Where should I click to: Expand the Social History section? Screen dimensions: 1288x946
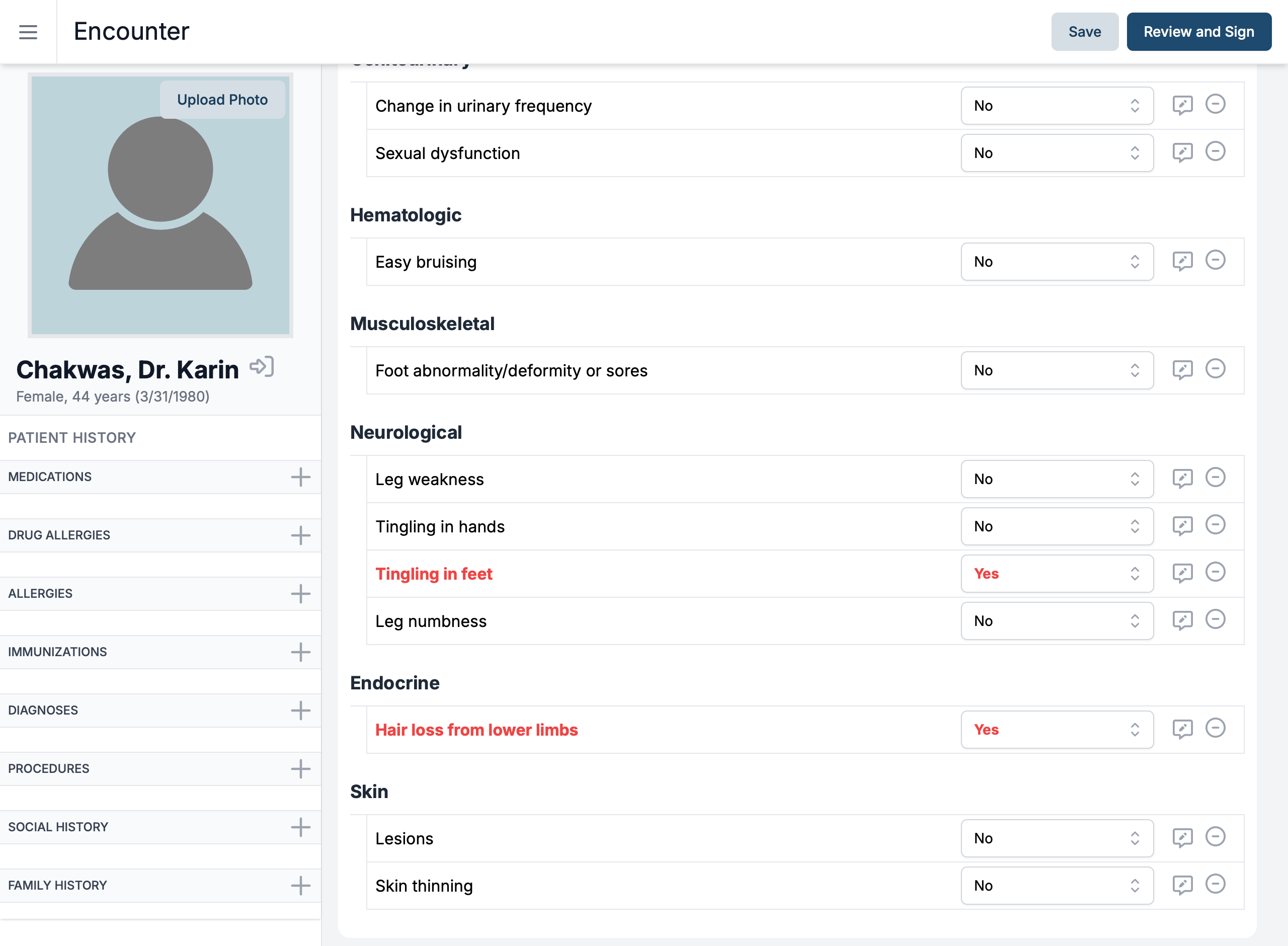[x=300, y=827]
